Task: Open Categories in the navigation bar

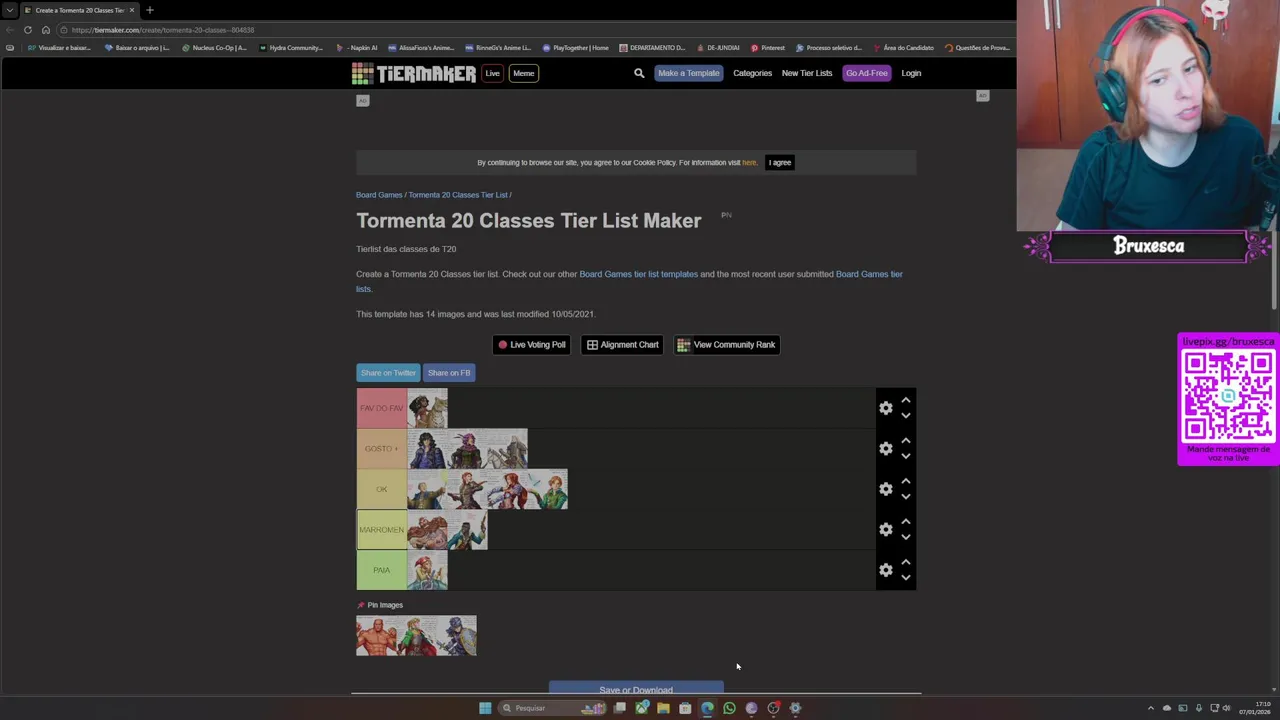Action: [x=752, y=73]
